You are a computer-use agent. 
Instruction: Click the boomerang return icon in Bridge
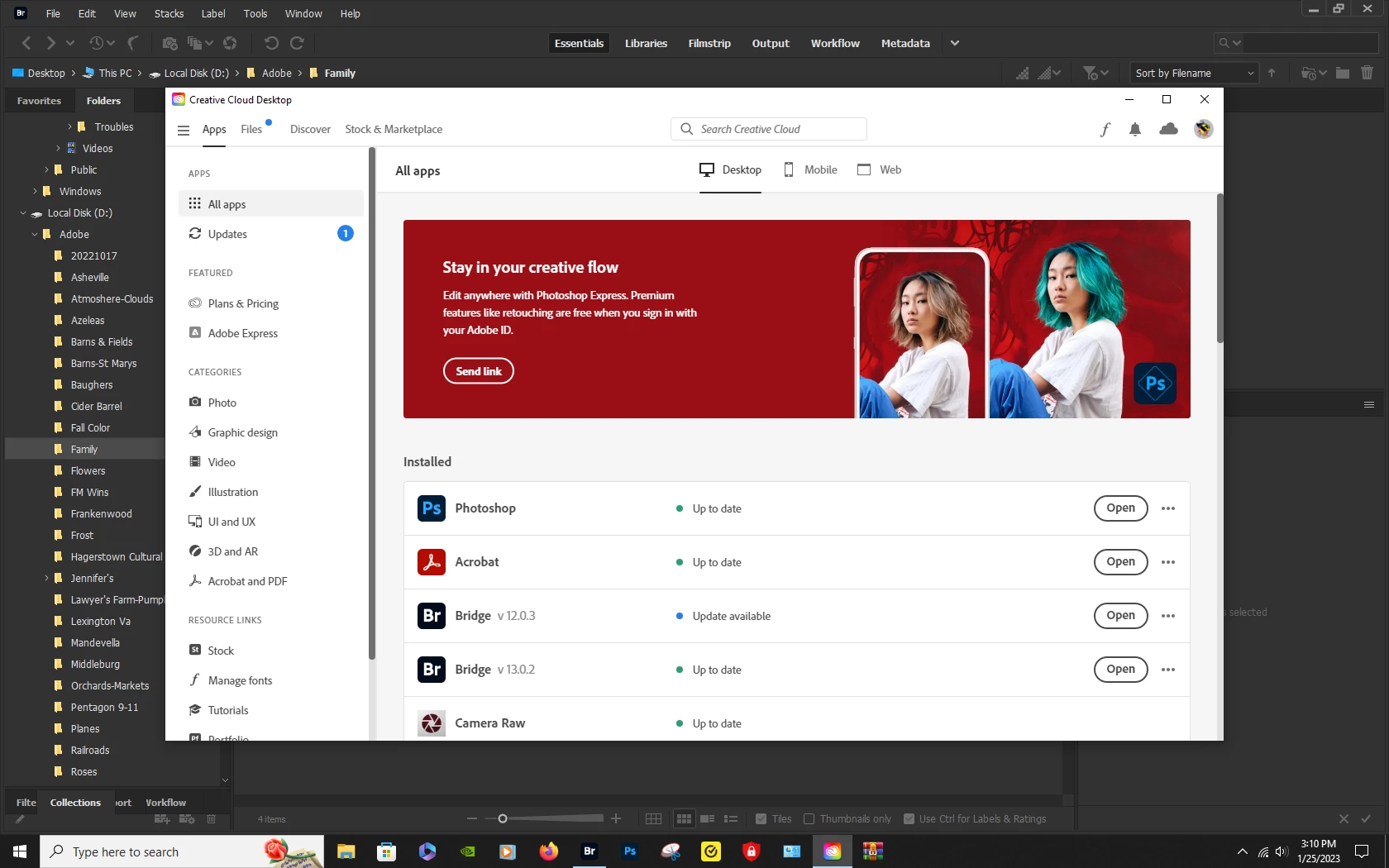[132, 43]
